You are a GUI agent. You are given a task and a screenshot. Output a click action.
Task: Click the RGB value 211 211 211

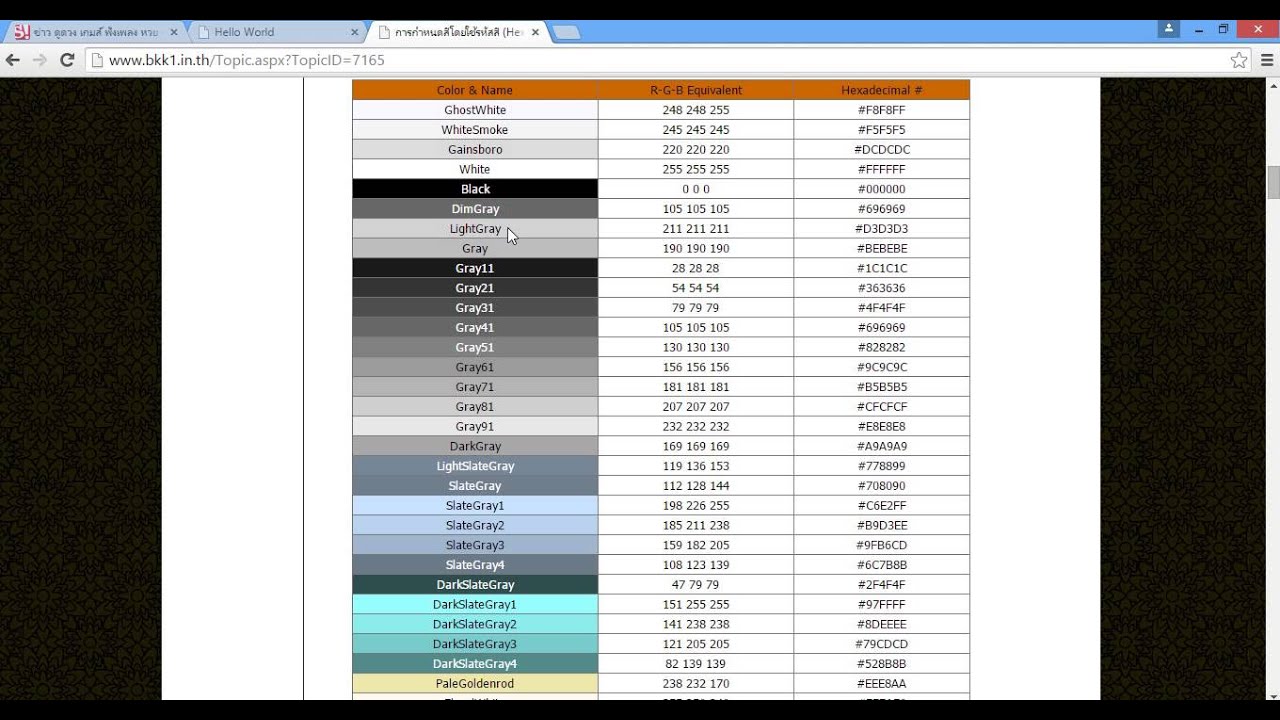696,229
